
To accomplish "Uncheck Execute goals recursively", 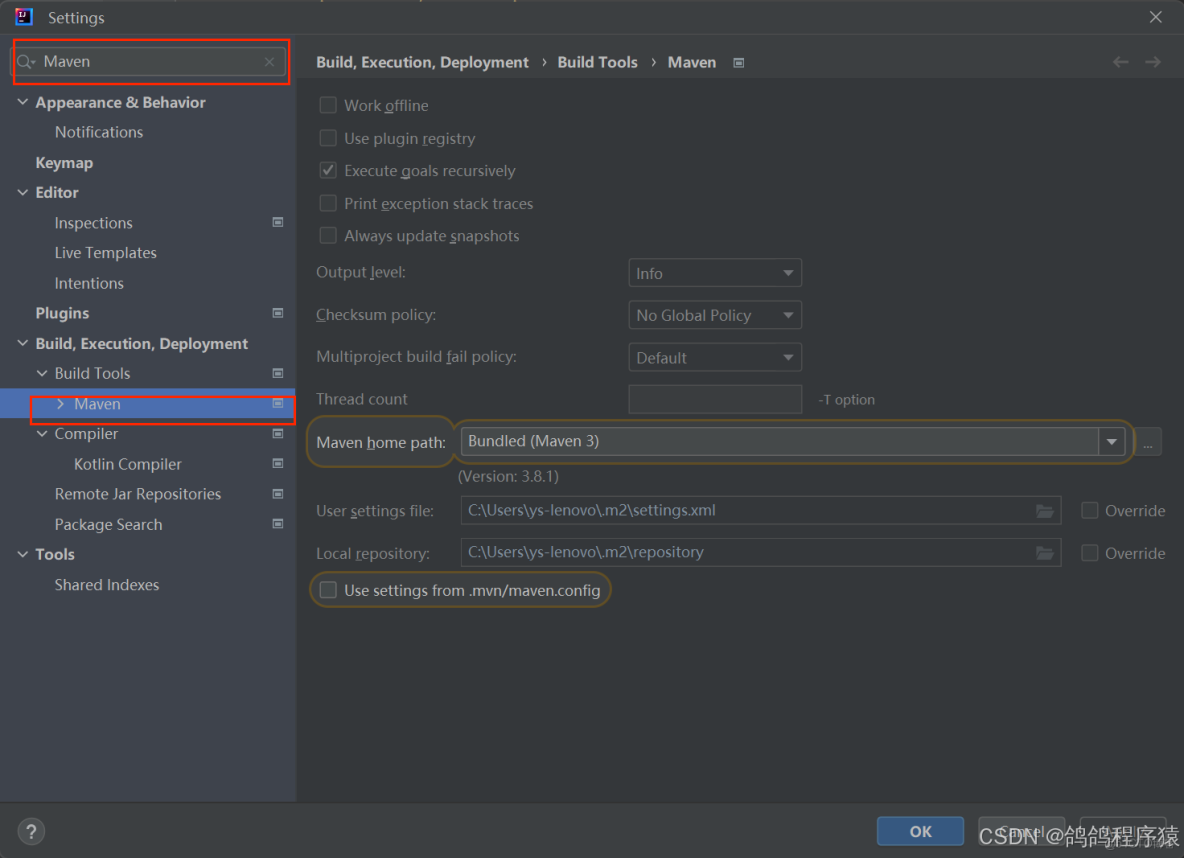I will (328, 171).
